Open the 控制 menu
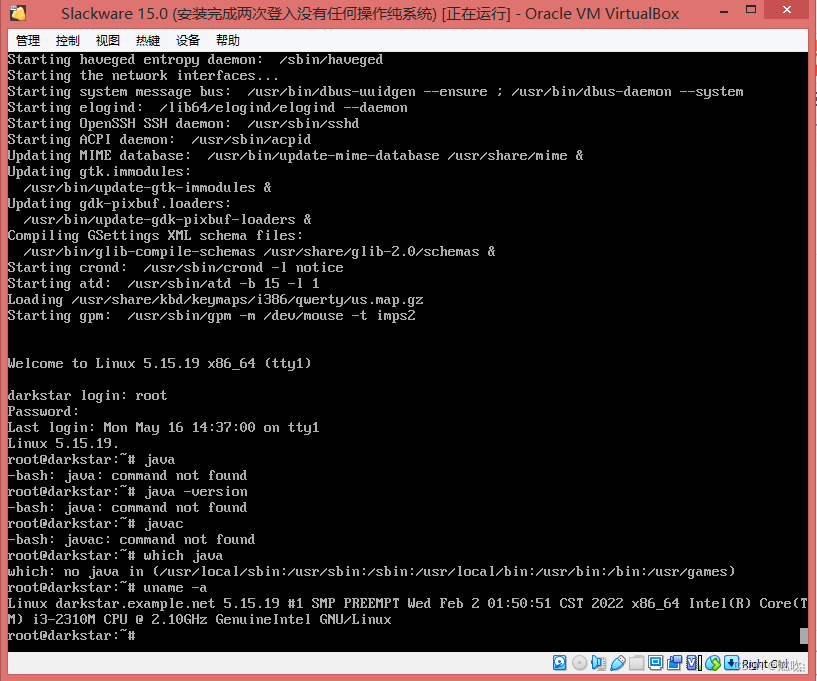Viewport: 817px width, 681px height. pyautogui.click(x=67, y=40)
